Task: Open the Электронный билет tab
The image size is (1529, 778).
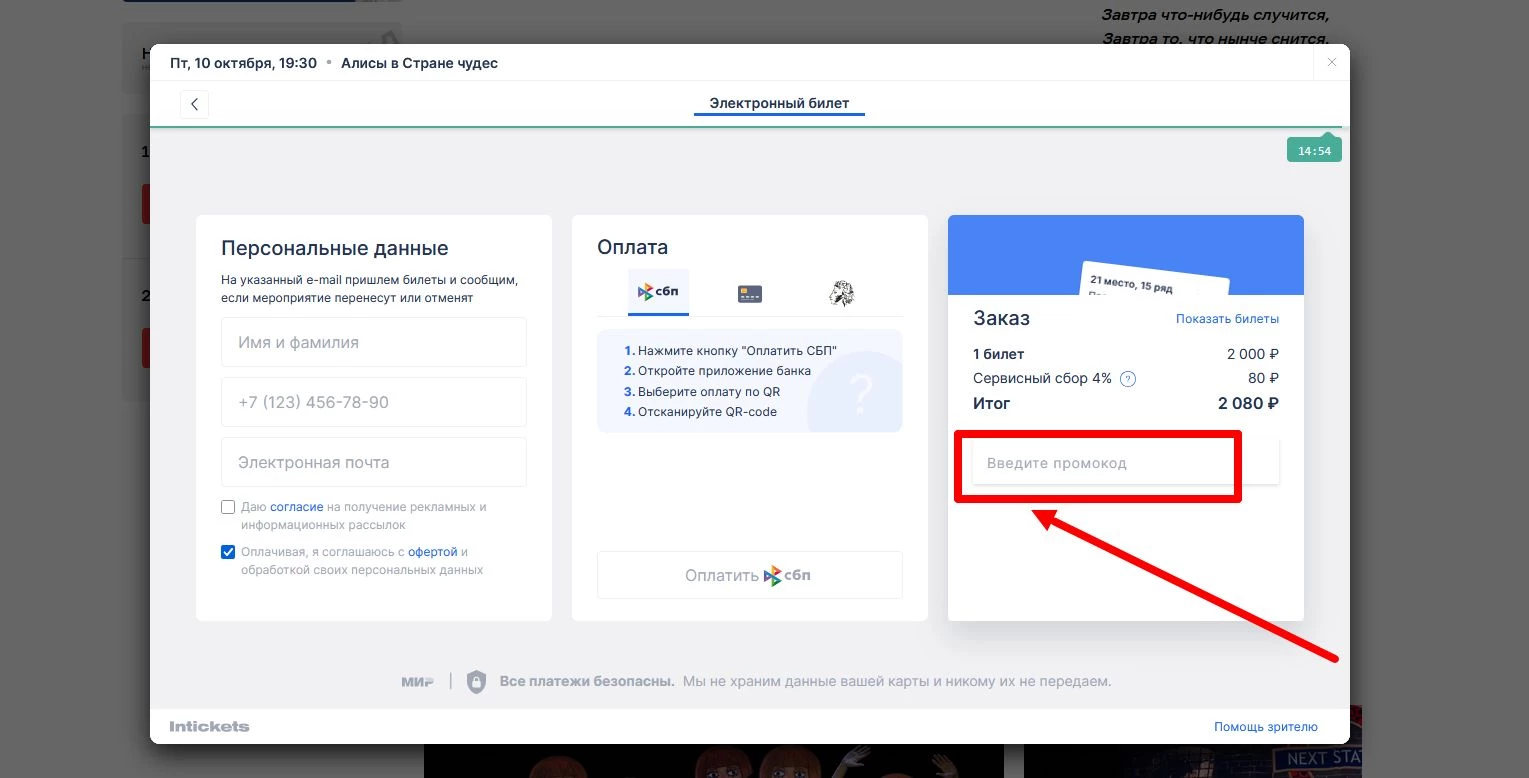Action: coord(779,103)
